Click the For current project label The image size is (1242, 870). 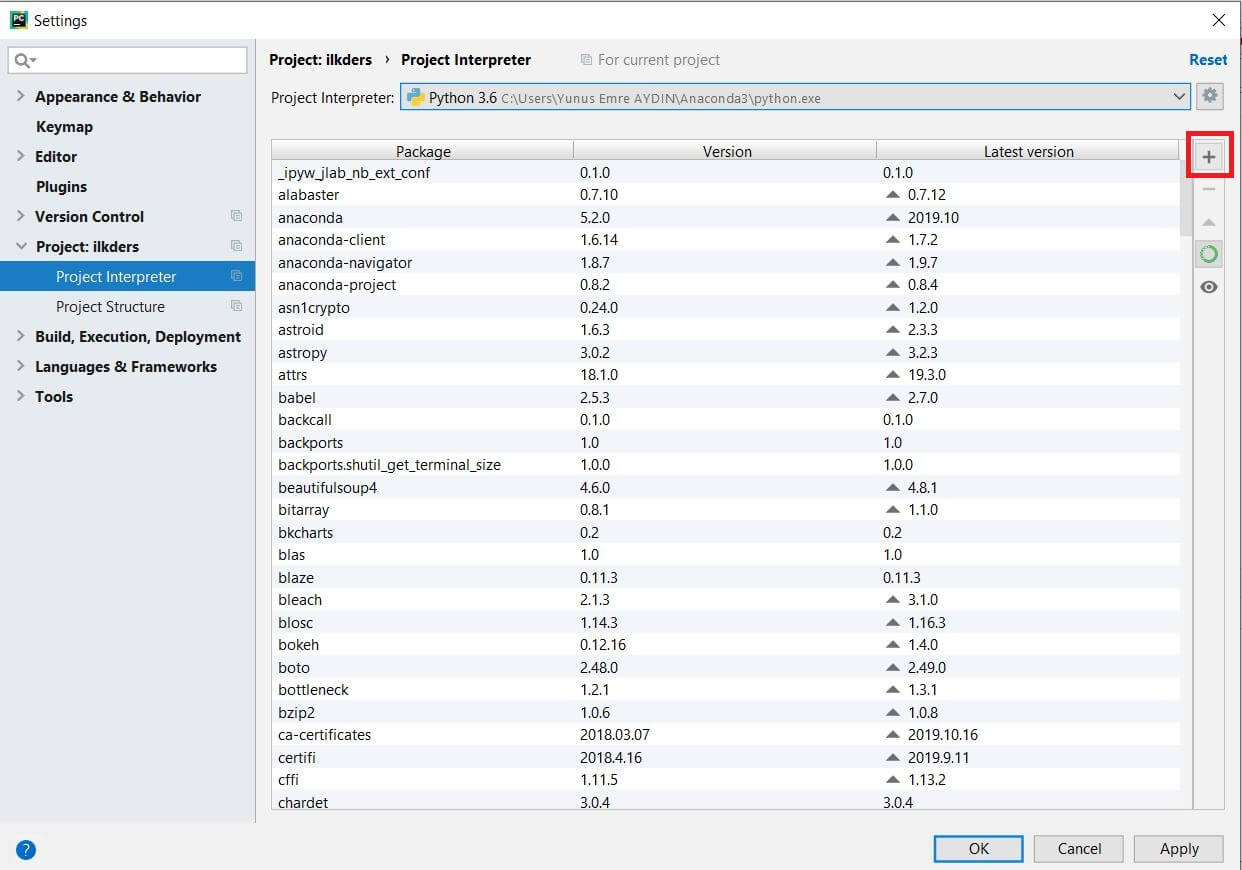(x=659, y=60)
